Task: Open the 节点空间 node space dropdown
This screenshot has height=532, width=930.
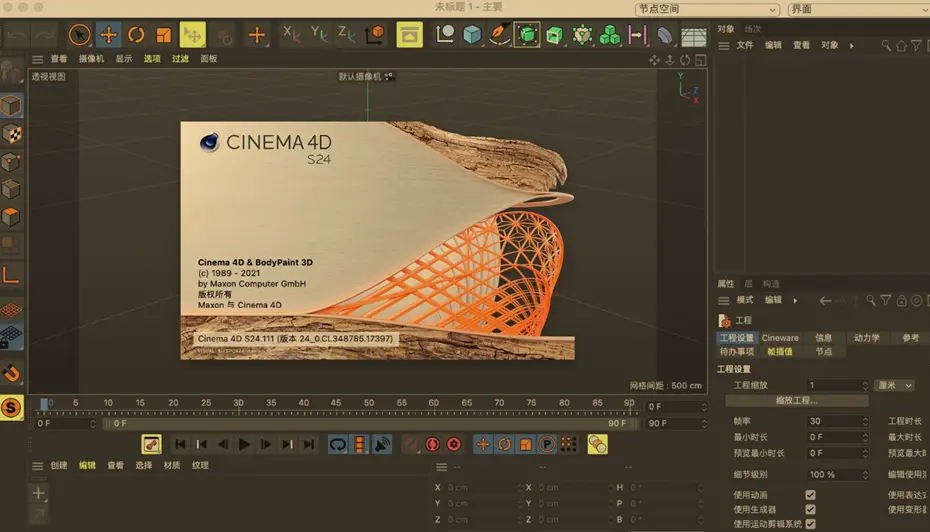Action: [x=707, y=9]
